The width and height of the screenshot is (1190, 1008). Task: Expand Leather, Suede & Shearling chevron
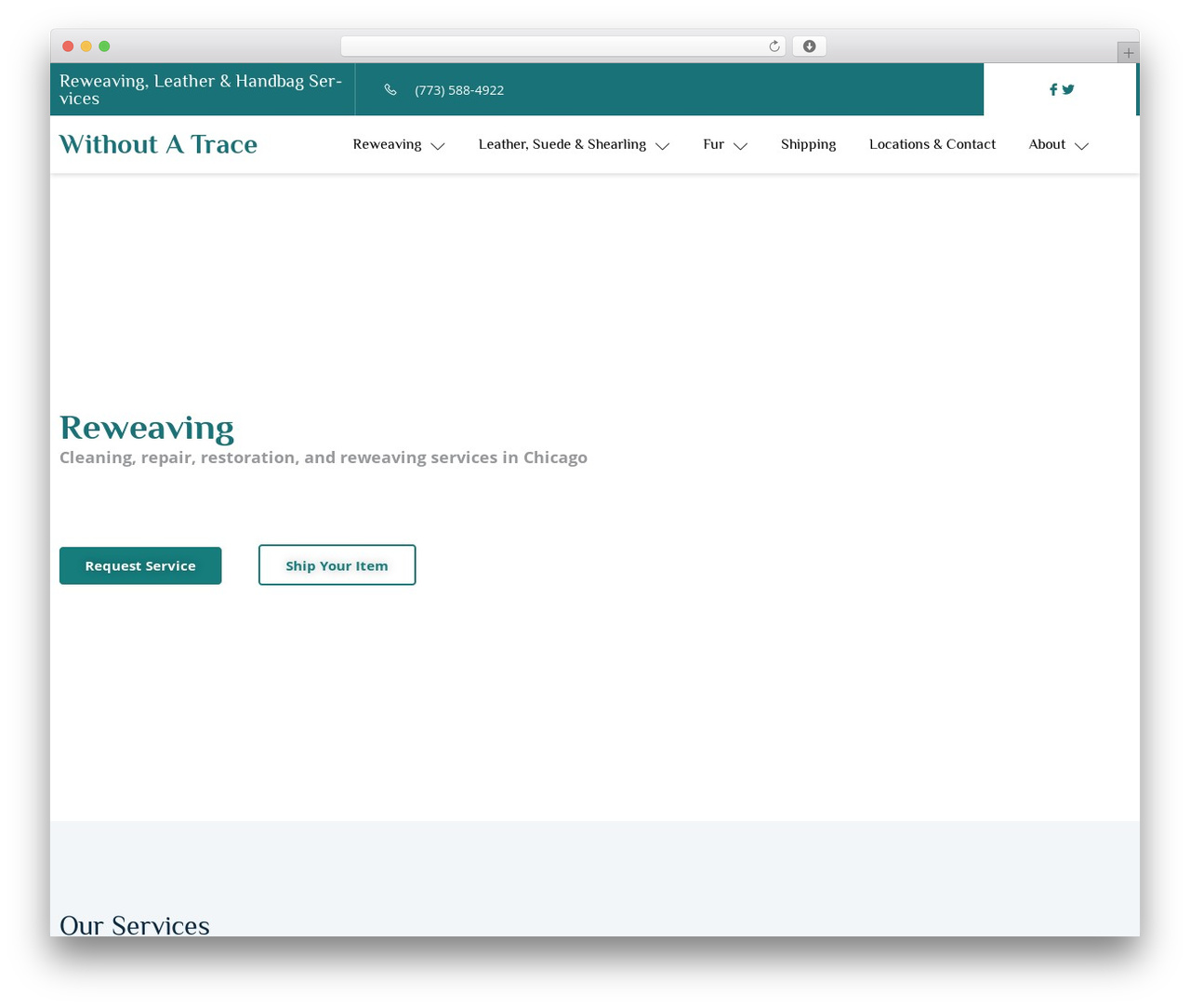coord(662,146)
